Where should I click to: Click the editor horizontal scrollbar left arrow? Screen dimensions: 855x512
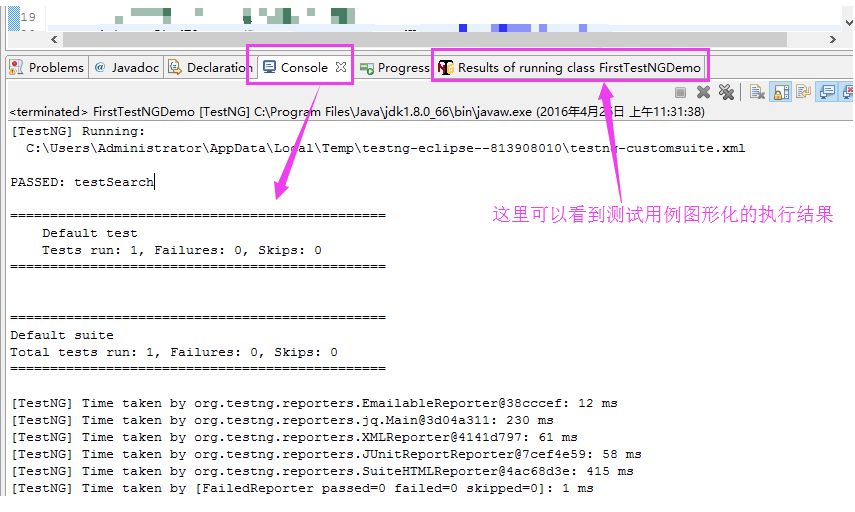pyautogui.click(x=54, y=39)
